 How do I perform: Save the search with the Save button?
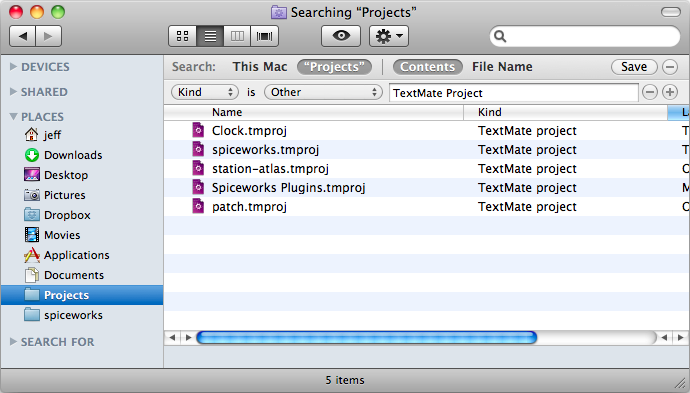[634, 67]
